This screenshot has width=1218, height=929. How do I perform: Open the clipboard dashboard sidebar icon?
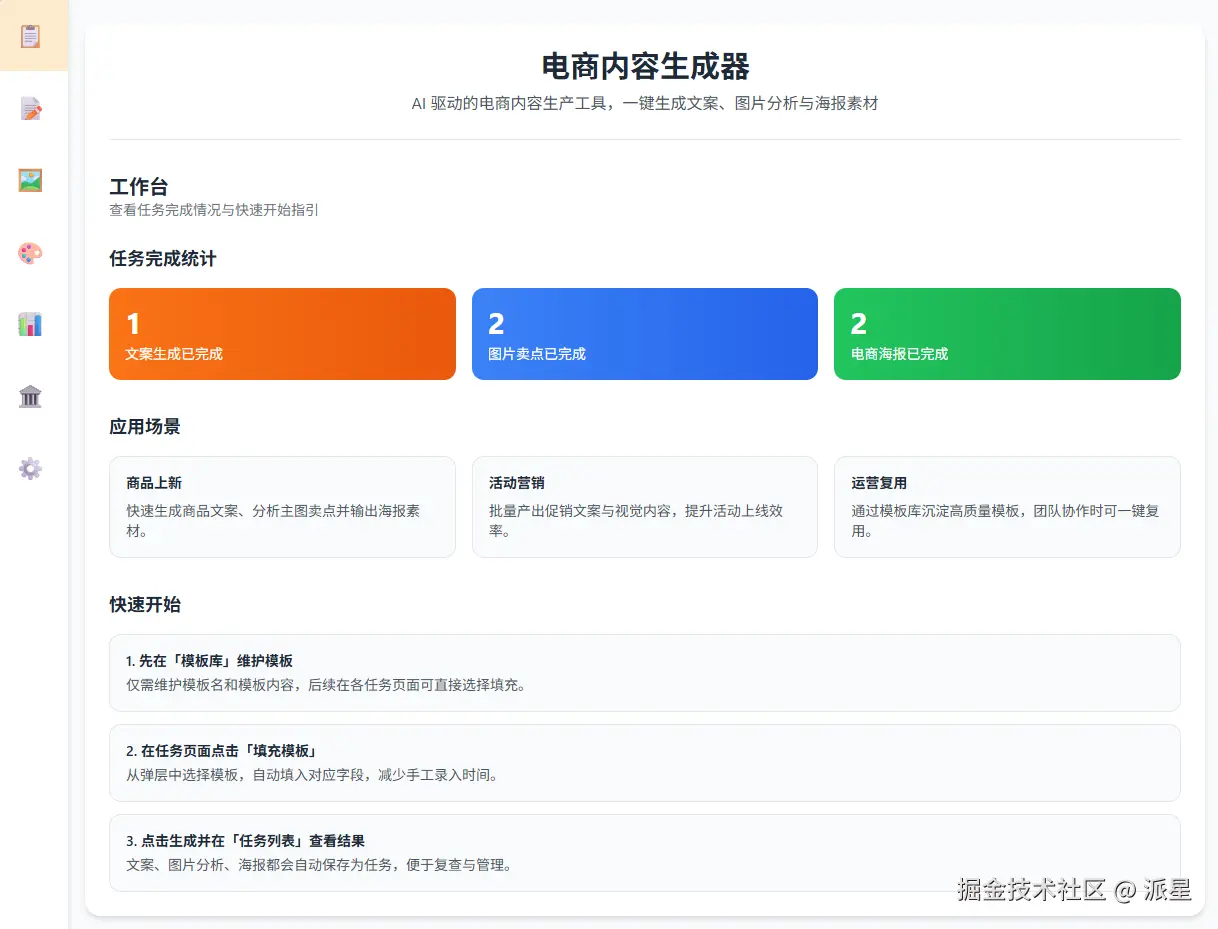(x=31, y=36)
